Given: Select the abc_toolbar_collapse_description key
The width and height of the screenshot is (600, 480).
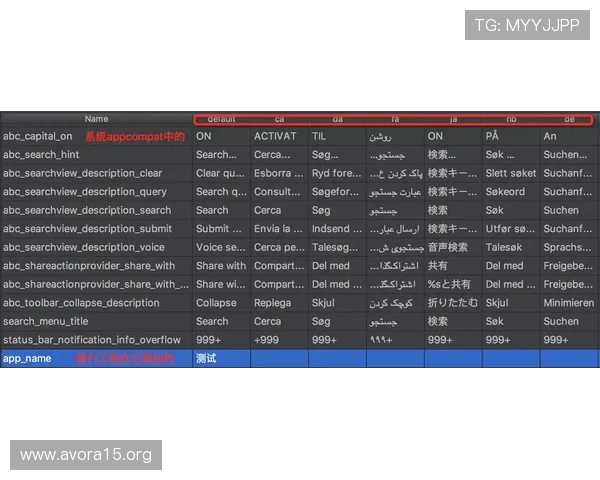Looking at the screenshot, I should coord(81,303).
